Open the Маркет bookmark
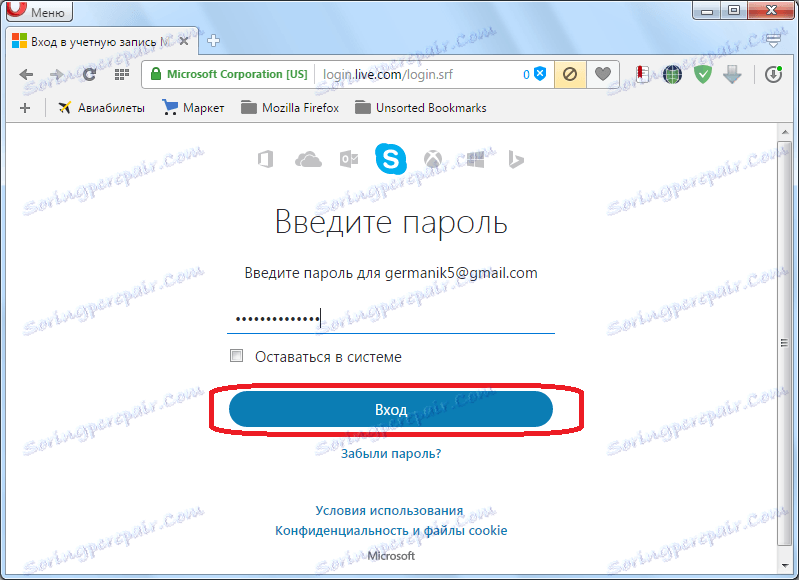799x580 pixels. pyautogui.click(x=194, y=108)
